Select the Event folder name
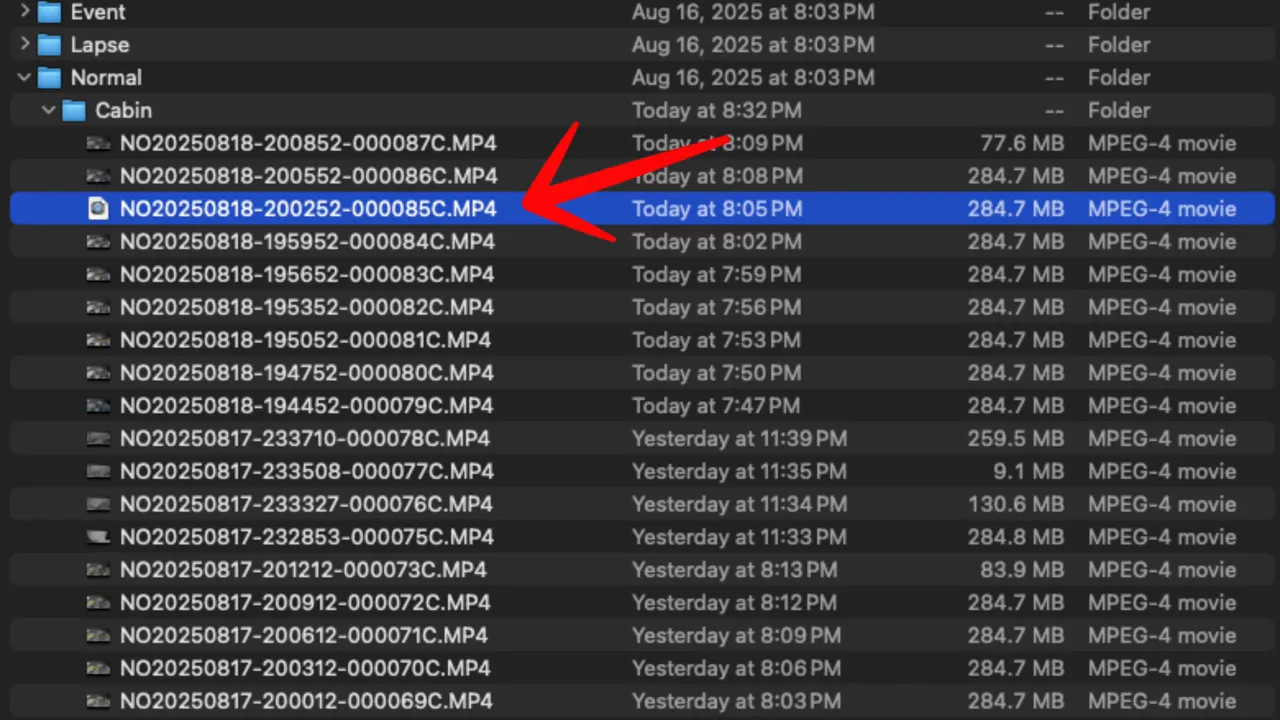The image size is (1280, 720). point(98,12)
